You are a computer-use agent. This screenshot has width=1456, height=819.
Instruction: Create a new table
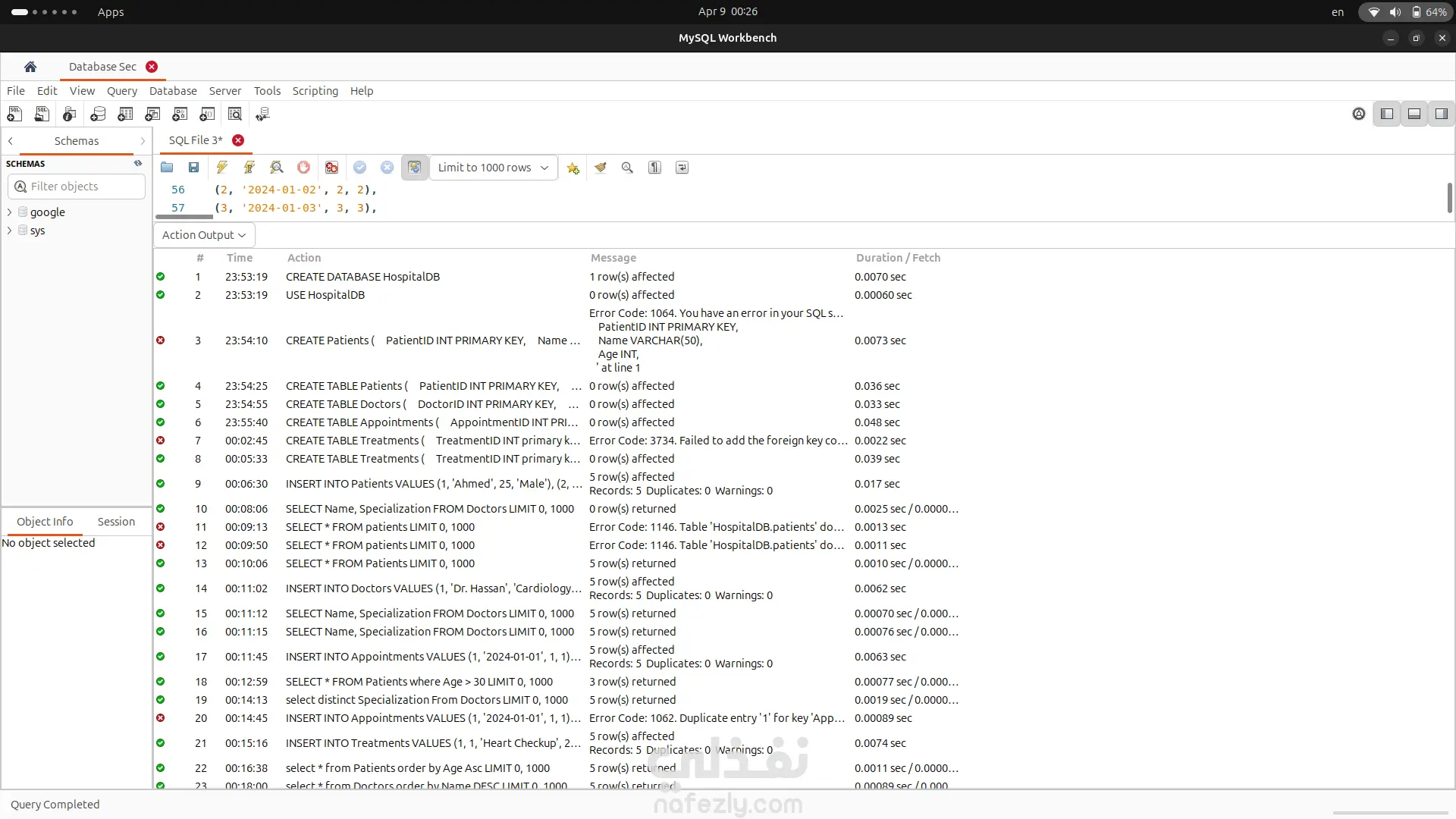125,114
